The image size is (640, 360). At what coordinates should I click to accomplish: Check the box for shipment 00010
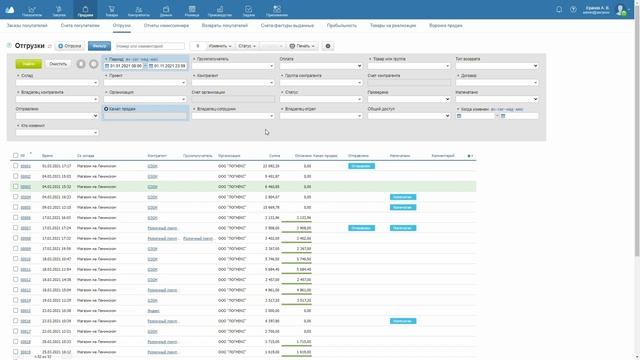point(16,259)
